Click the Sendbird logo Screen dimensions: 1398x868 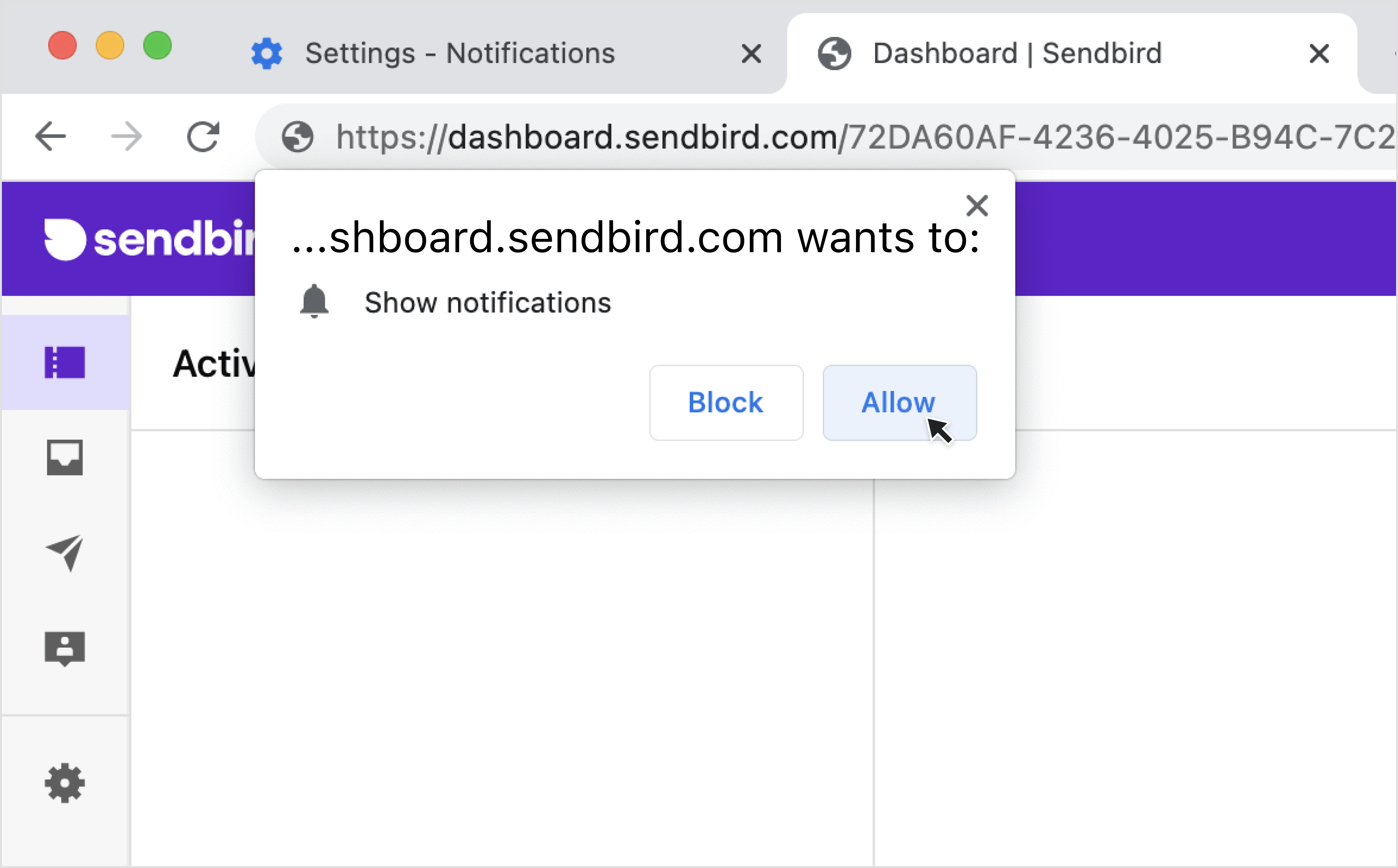coord(149,239)
